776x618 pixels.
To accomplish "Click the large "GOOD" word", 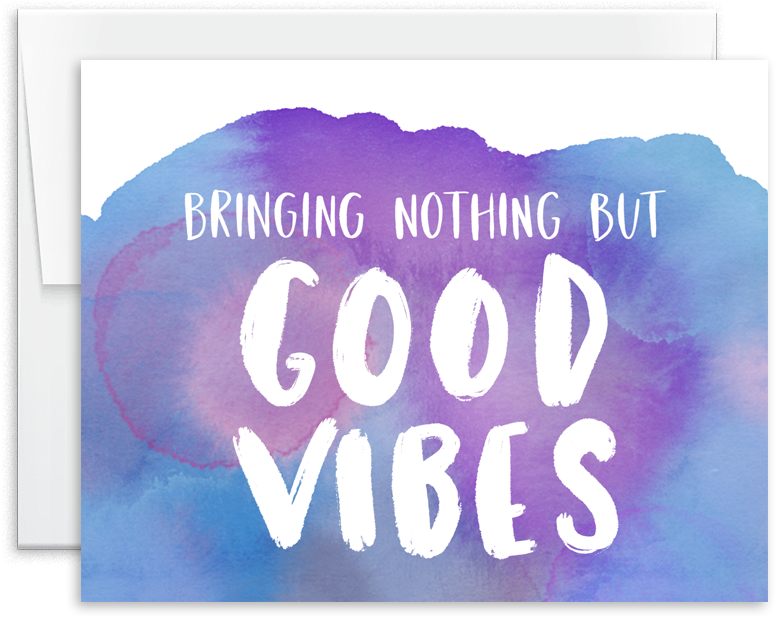I will tap(424, 331).
